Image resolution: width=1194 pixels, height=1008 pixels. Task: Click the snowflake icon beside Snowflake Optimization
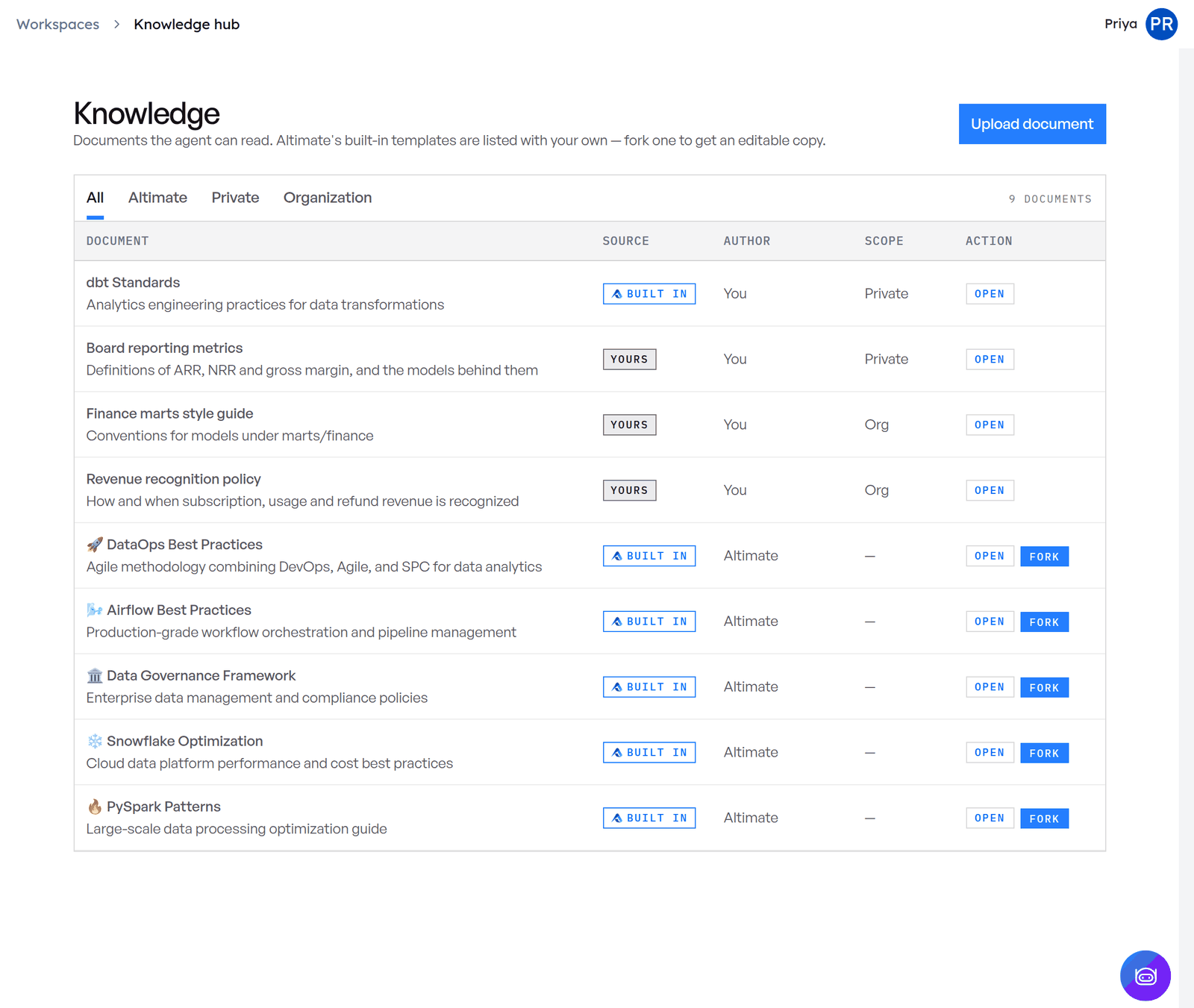point(95,742)
